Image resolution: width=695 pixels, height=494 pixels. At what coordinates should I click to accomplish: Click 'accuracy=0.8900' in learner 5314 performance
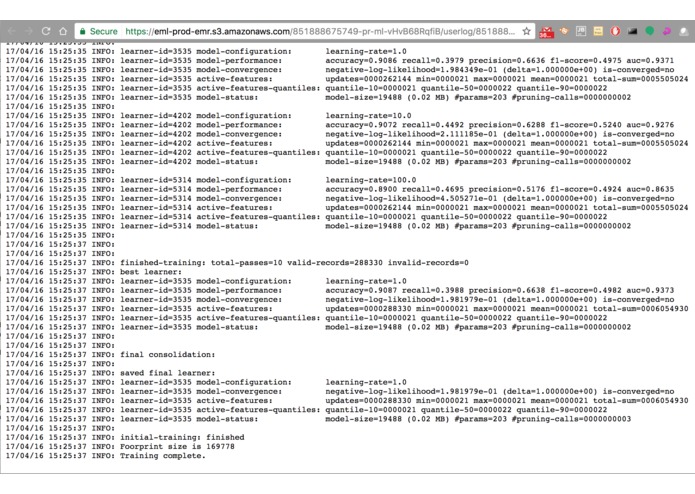point(361,189)
